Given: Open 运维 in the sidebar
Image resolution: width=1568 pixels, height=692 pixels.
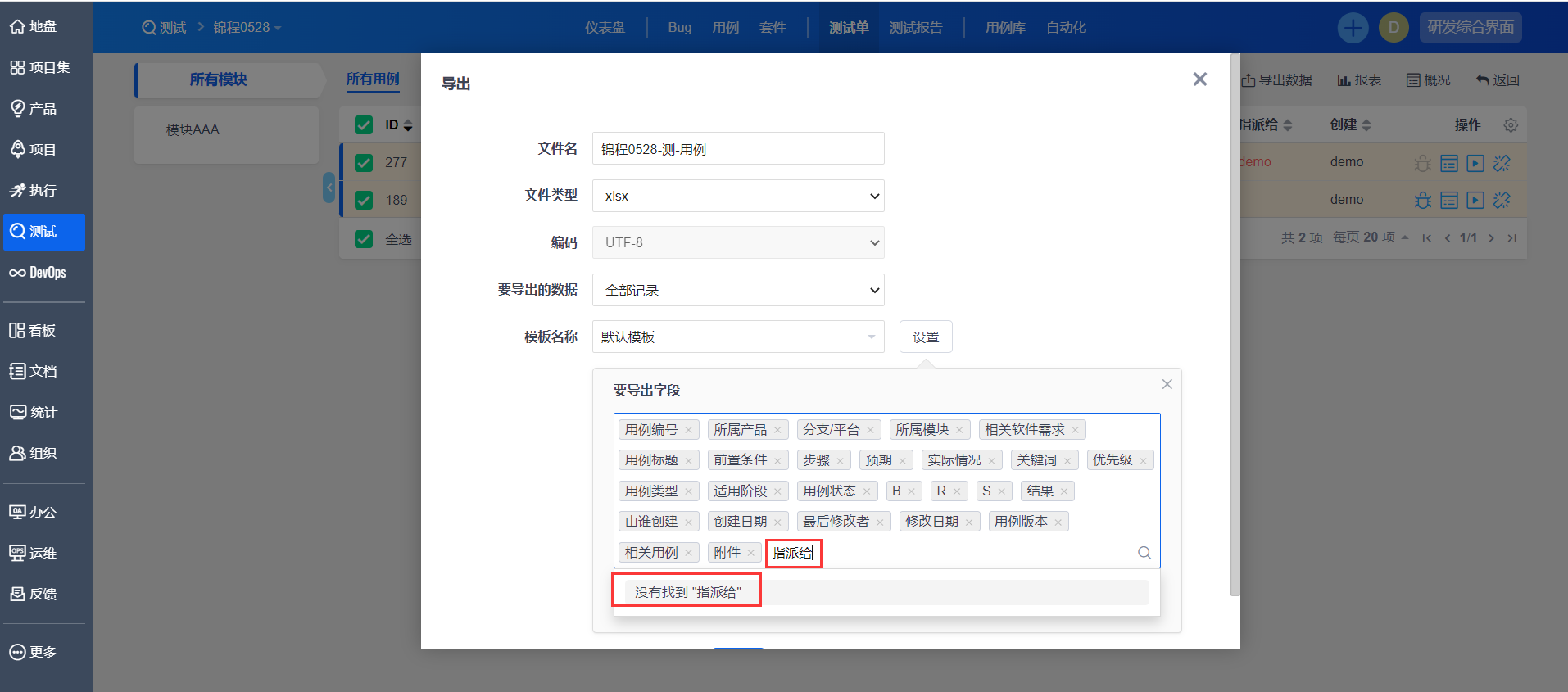Looking at the screenshot, I should (x=34, y=554).
